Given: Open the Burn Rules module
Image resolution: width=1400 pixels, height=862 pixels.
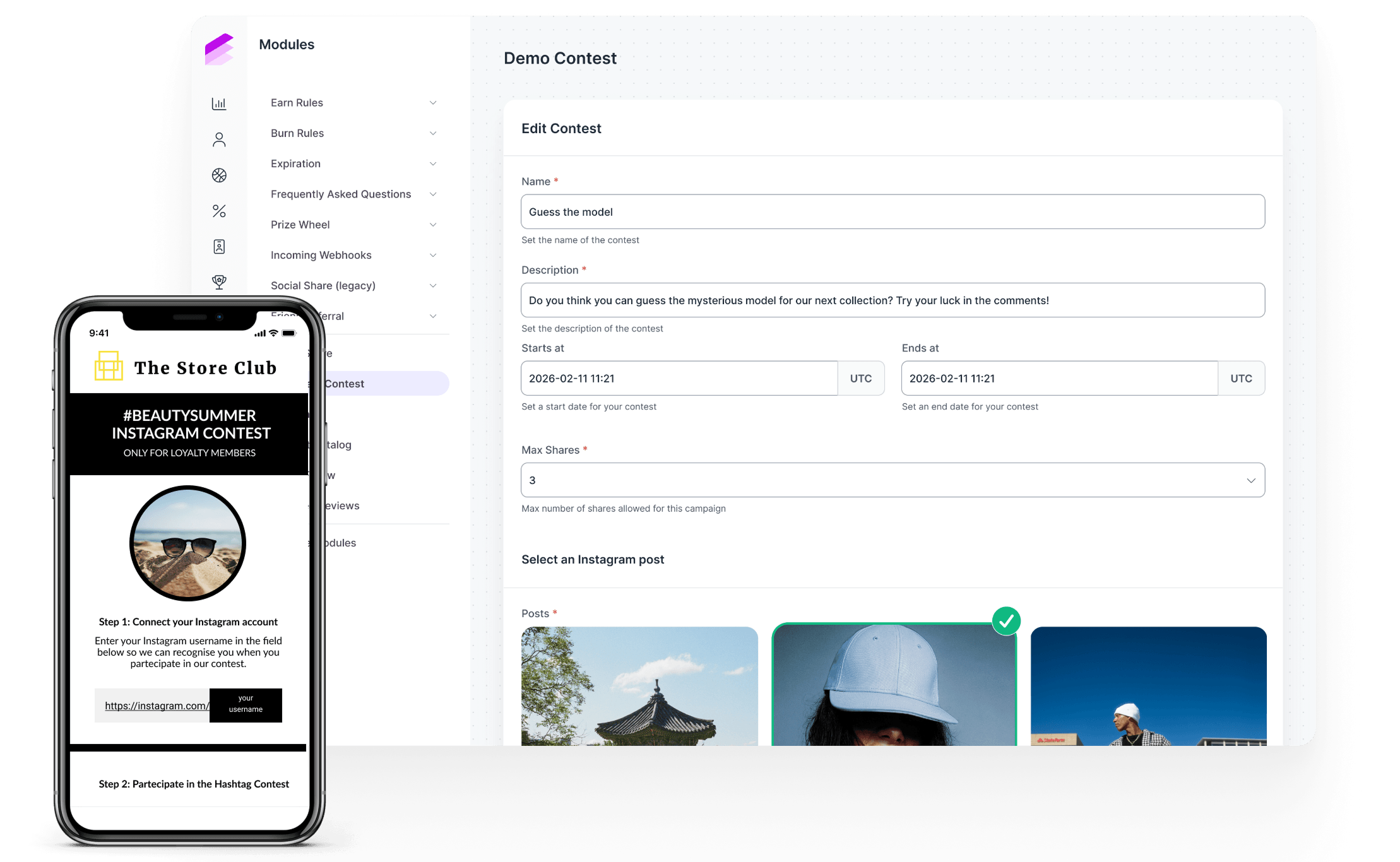Looking at the screenshot, I should (x=297, y=133).
